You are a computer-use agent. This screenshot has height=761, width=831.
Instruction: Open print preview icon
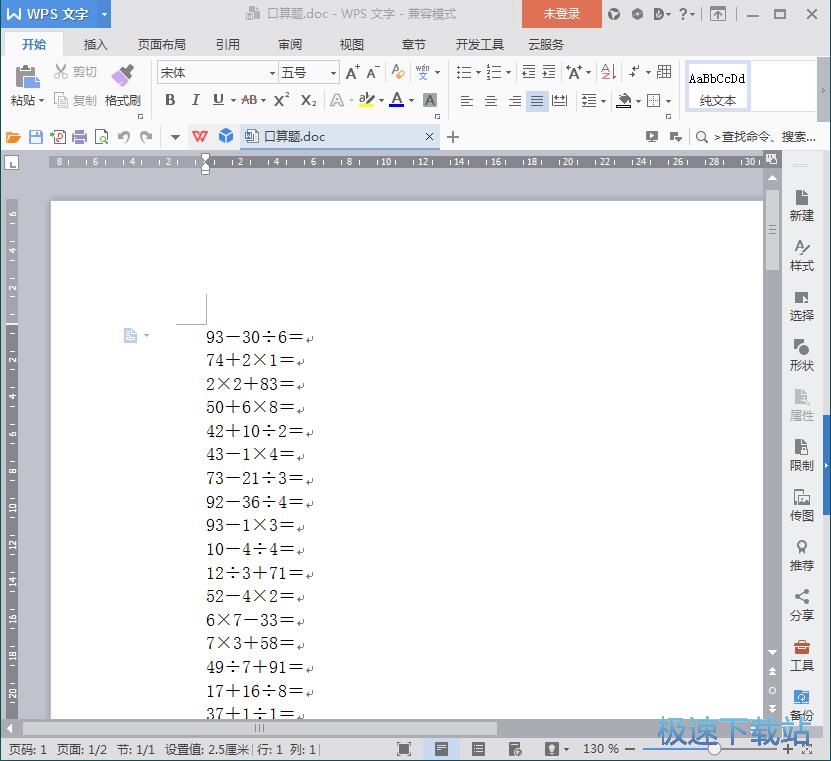(101, 137)
